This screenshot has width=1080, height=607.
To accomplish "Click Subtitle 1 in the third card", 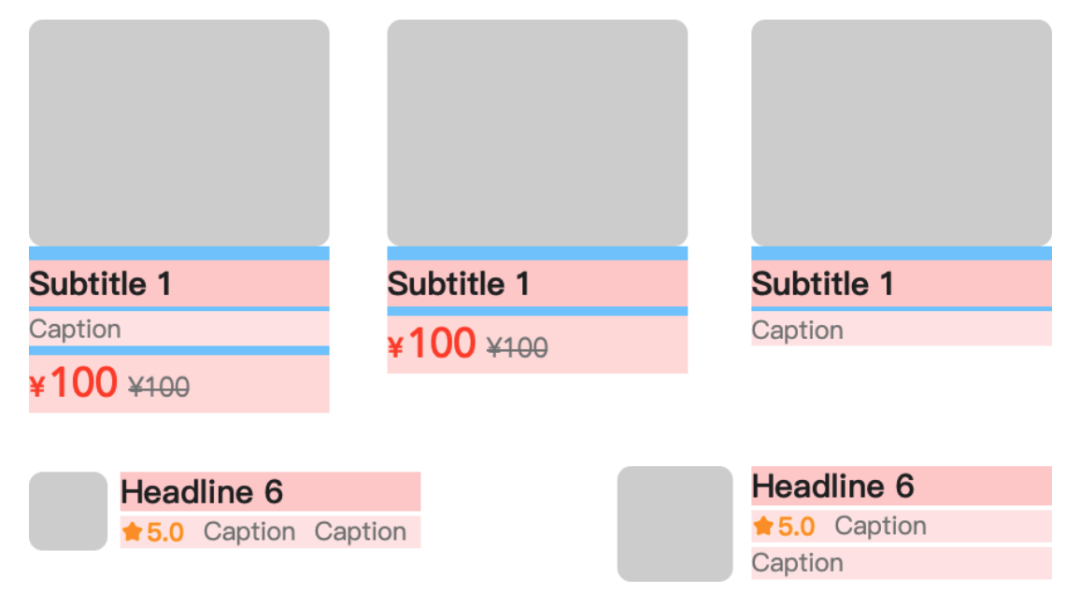I will click(x=822, y=284).
